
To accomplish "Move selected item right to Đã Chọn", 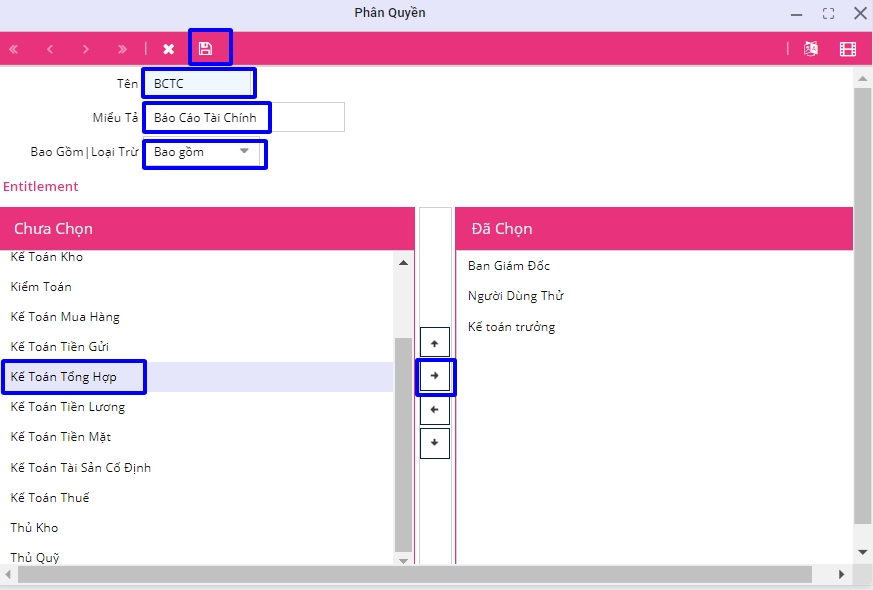I will tap(435, 376).
